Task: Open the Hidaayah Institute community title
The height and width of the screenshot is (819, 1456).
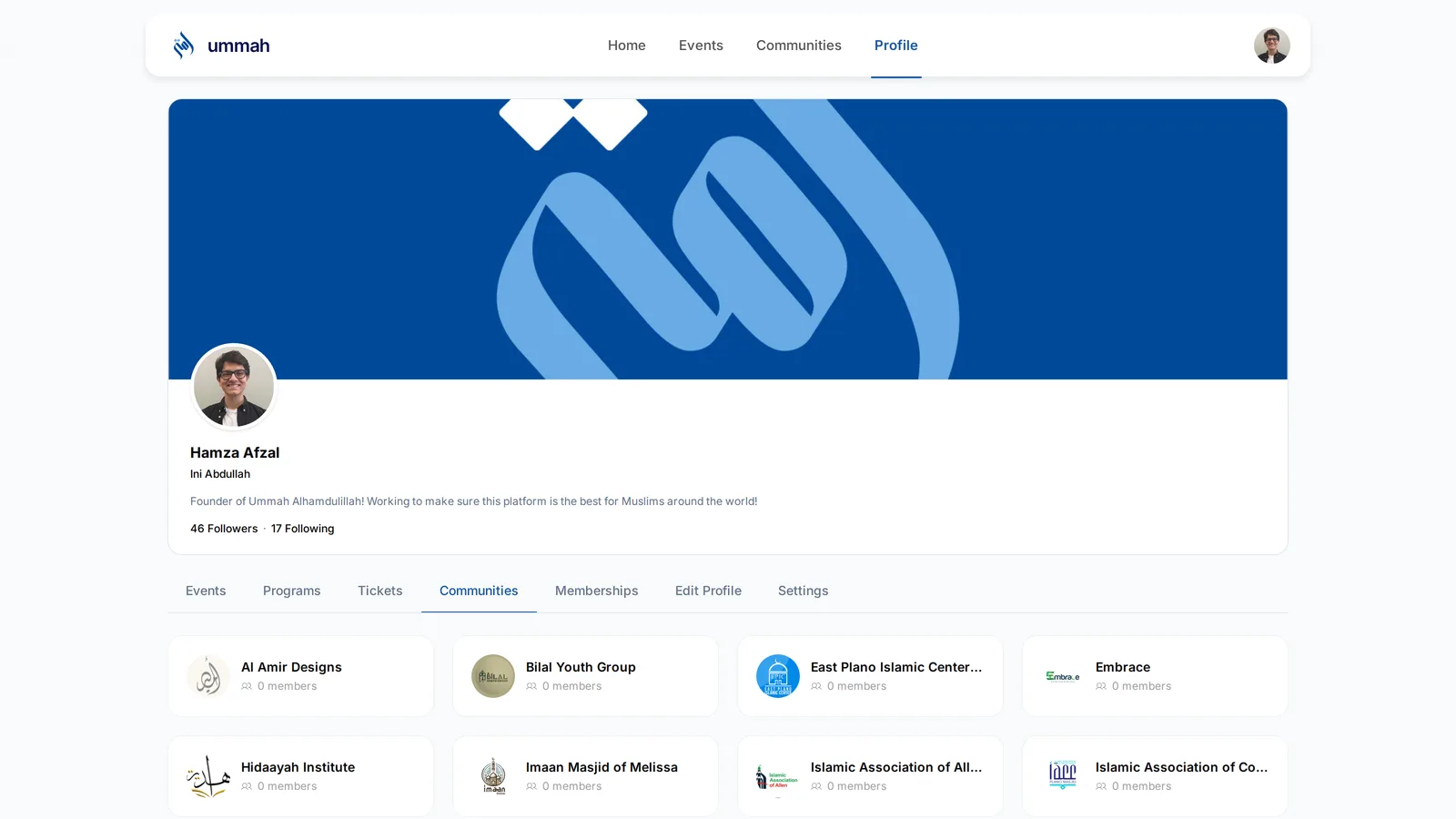Action: 298,767
